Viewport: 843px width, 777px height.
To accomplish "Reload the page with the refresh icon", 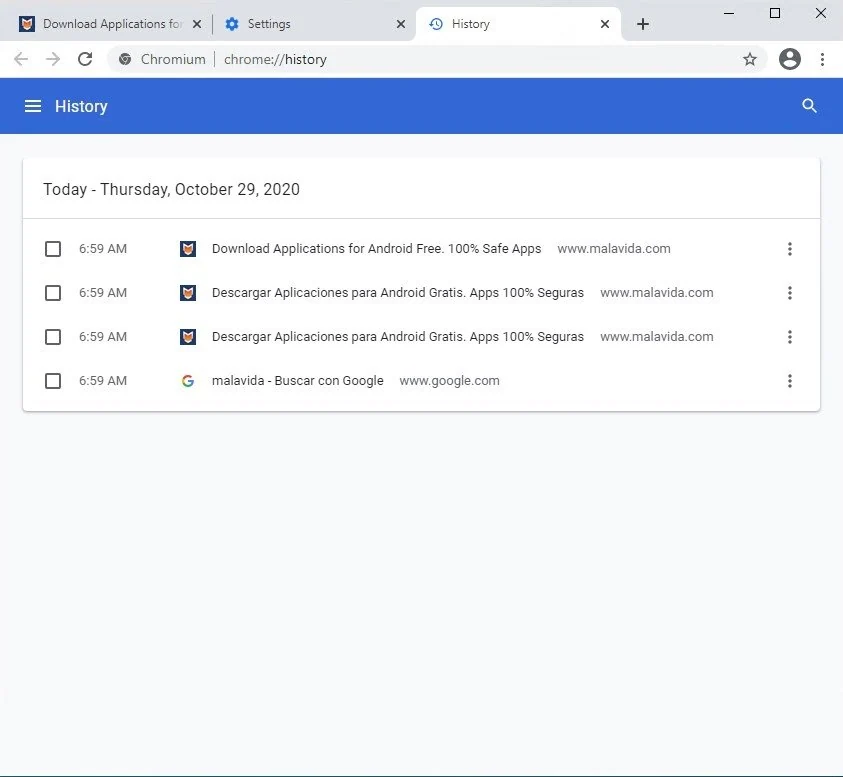I will pos(85,59).
